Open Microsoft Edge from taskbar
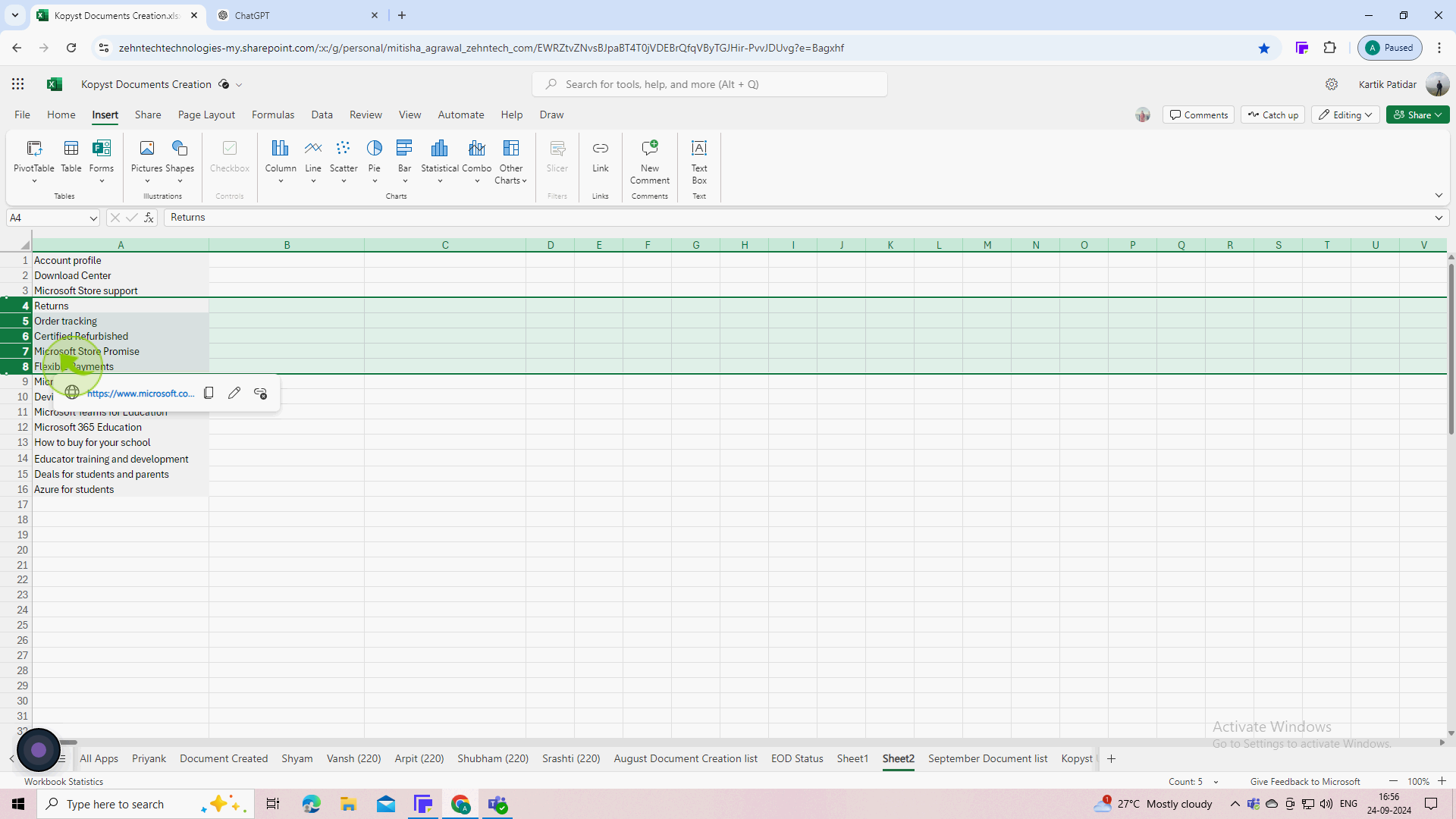 click(x=311, y=804)
